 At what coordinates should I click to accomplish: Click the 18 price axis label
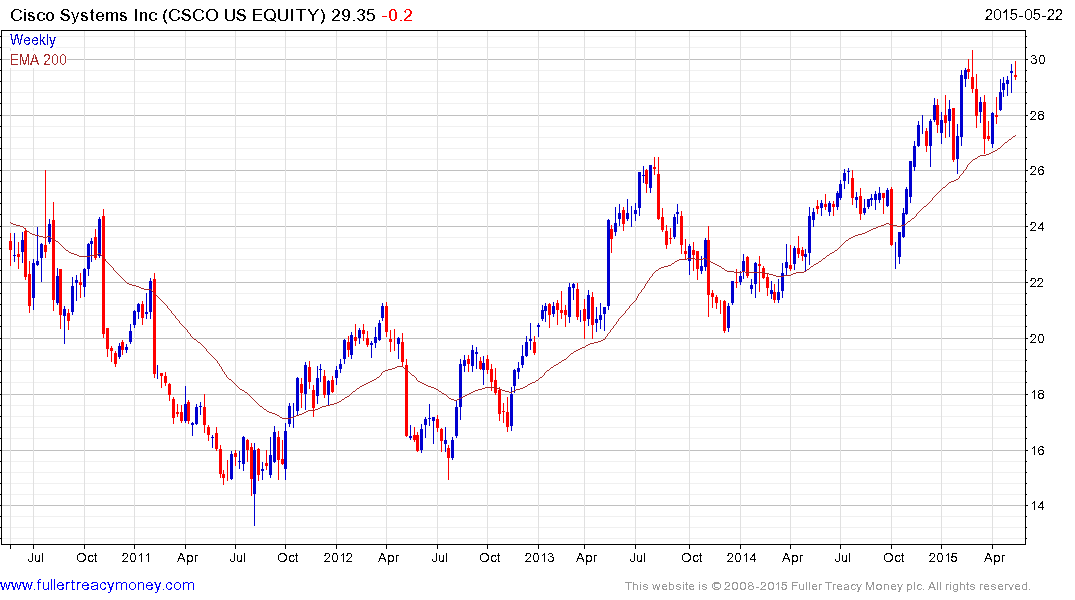[1038, 394]
